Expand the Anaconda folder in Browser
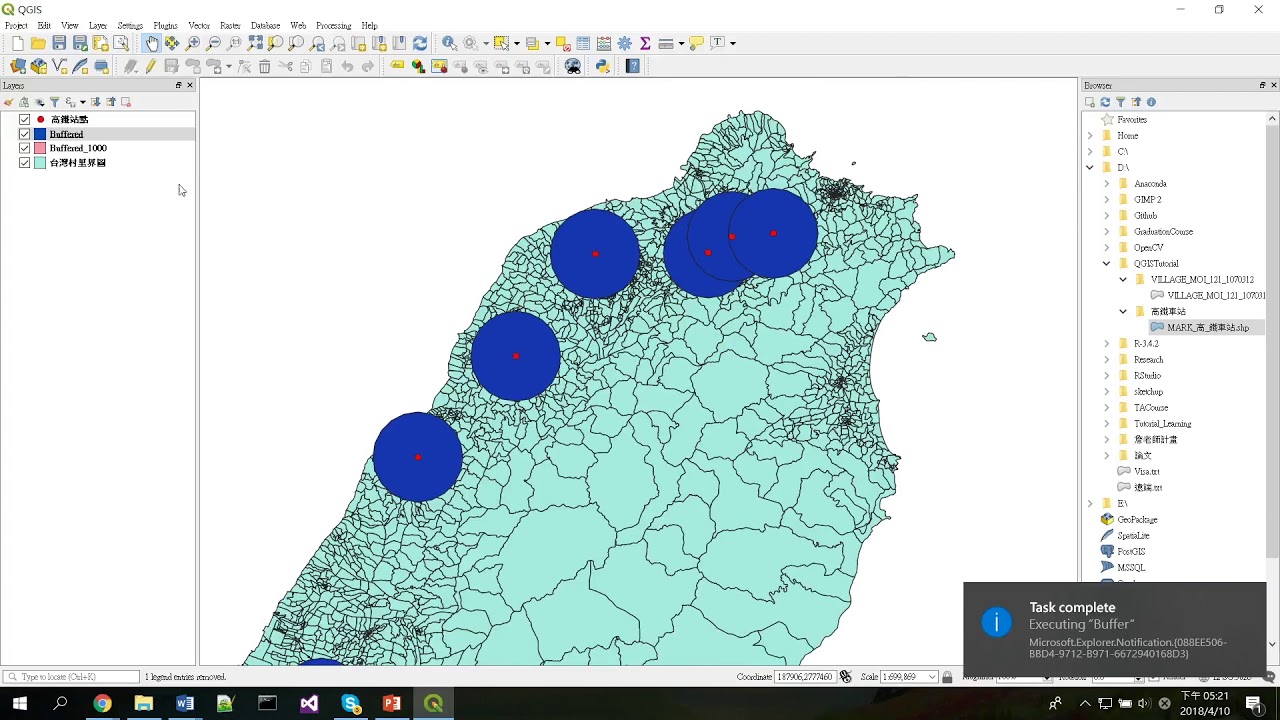Image resolution: width=1280 pixels, height=720 pixels. tap(1106, 184)
